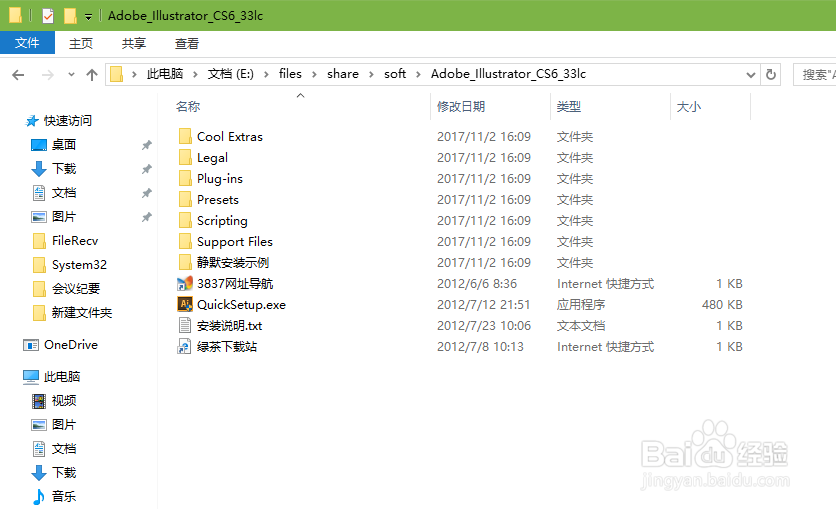Open 下载 under 快速访问

pyautogui.click(x=64, y=168)
